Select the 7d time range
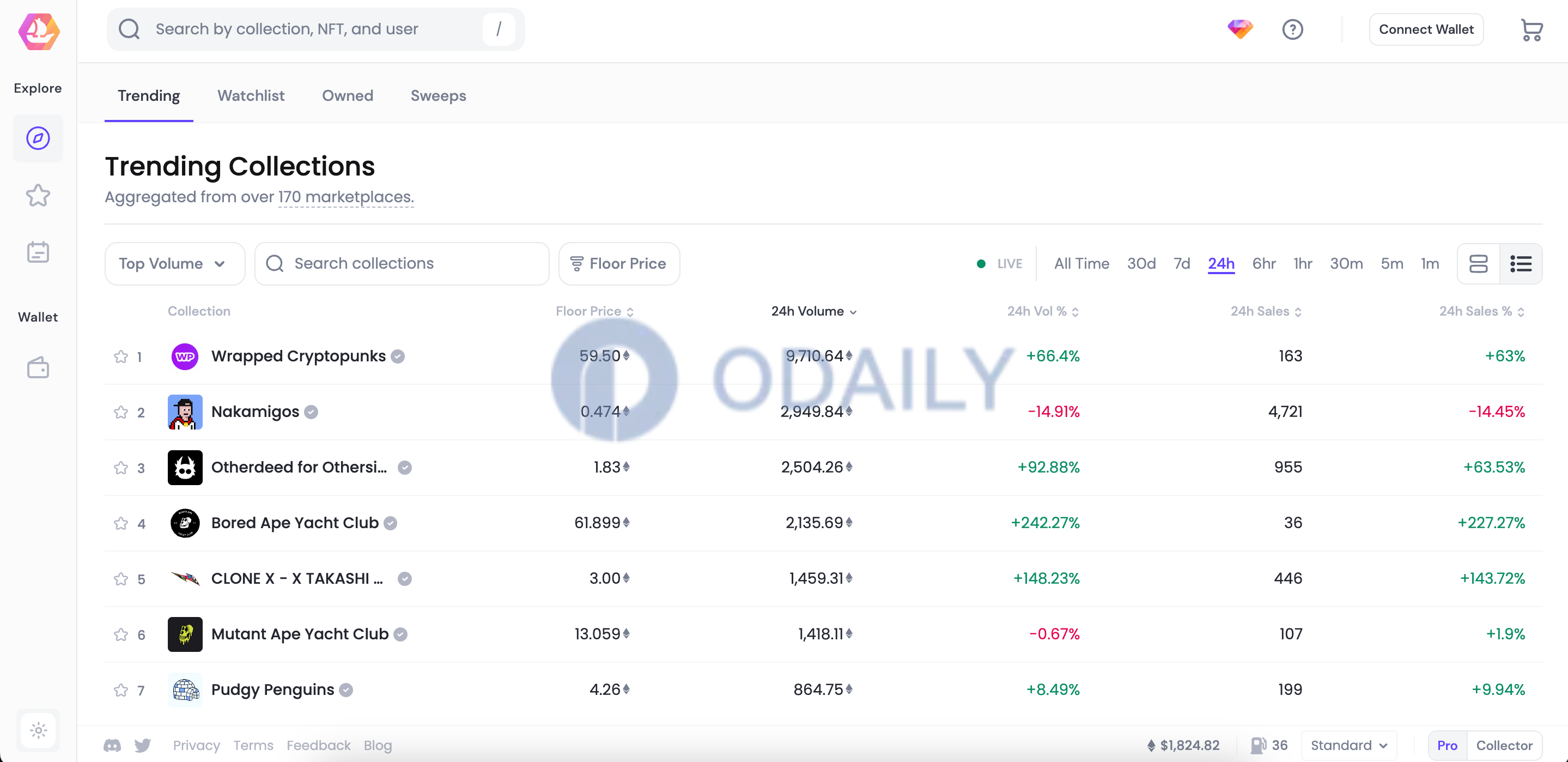The height and width of the screenshot is (762, 1568). tap(1182, 264)
